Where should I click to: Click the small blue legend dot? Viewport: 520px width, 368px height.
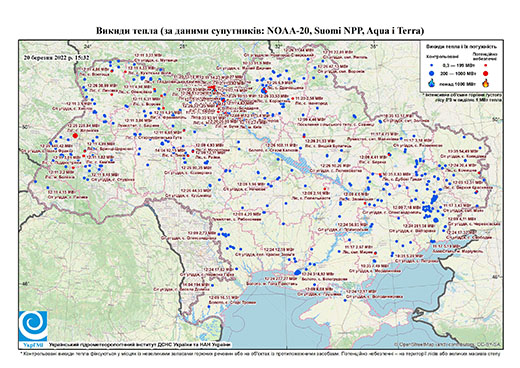432,66
